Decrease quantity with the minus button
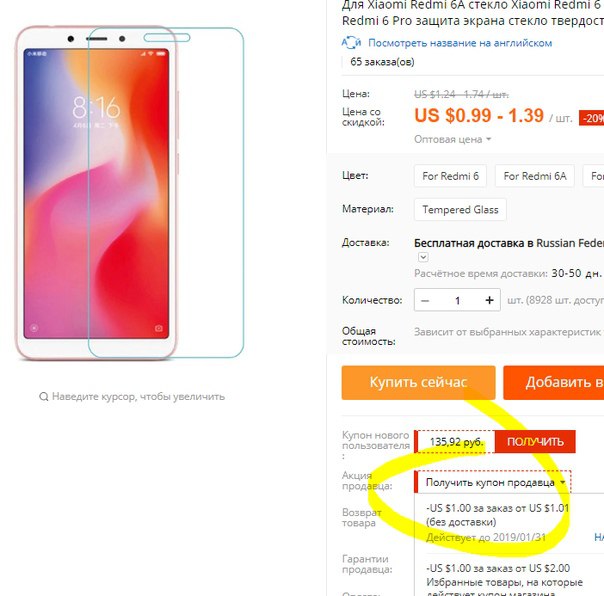 point(425,301)
